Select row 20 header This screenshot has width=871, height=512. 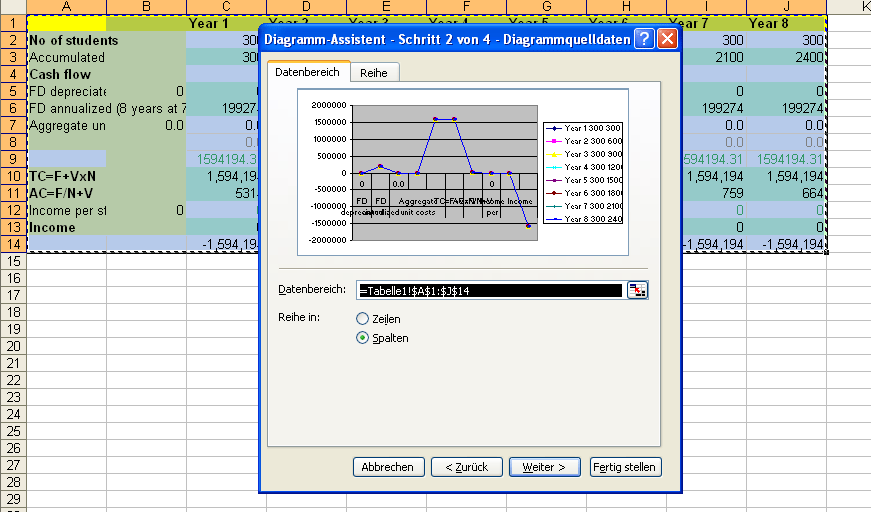coord(13,347)
